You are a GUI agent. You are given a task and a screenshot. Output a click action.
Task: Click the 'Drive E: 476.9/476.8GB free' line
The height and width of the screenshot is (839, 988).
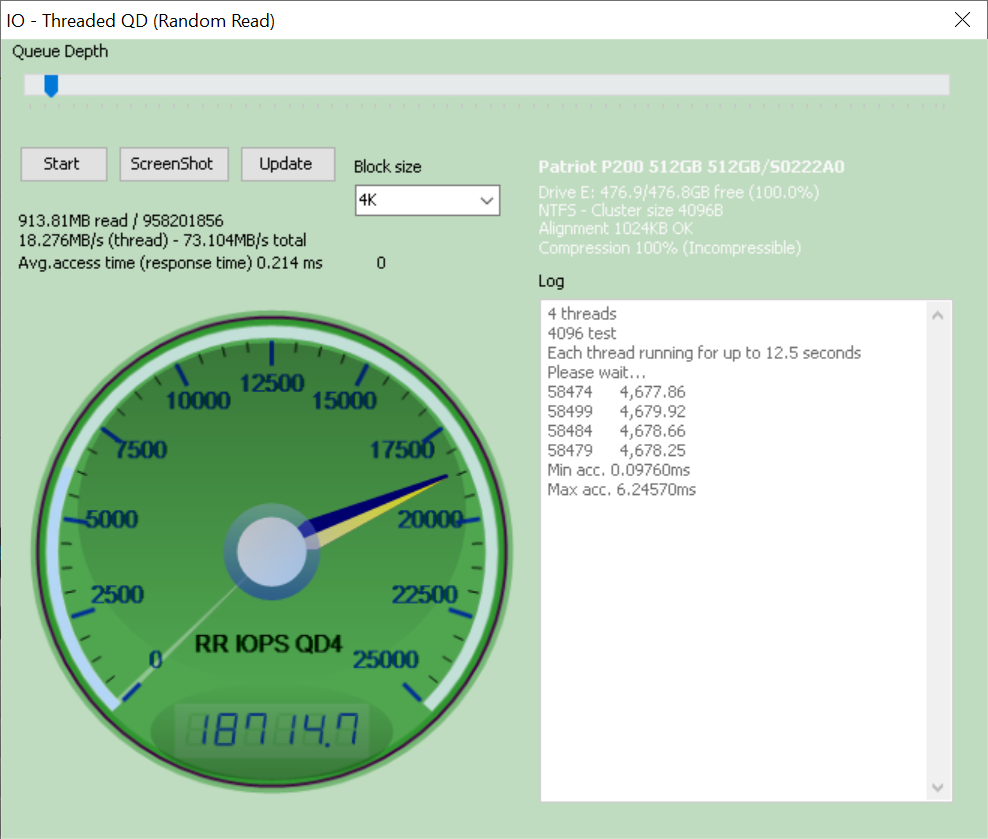pyautogui.click(x=679, y=192)
